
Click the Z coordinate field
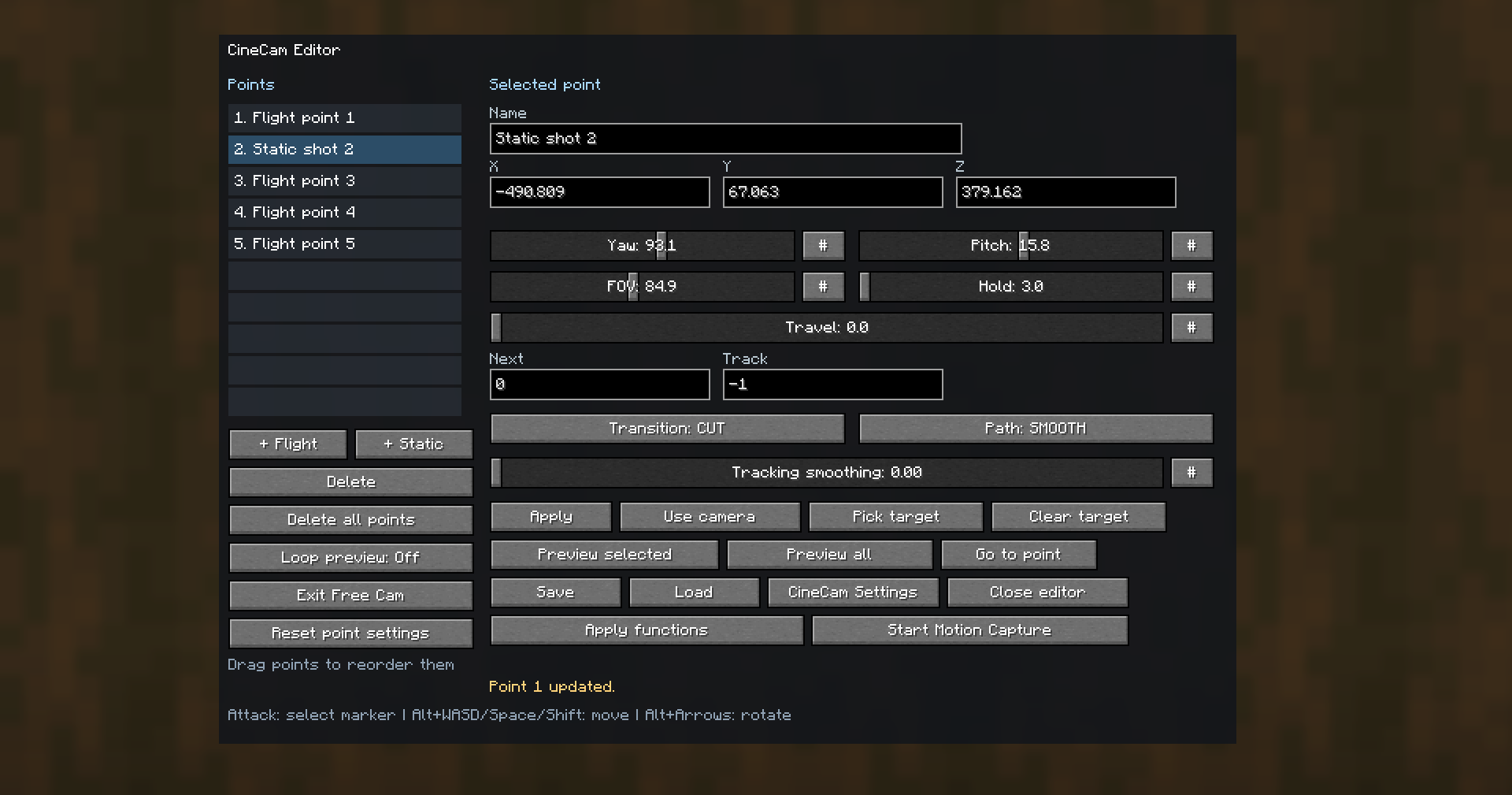1065,192
